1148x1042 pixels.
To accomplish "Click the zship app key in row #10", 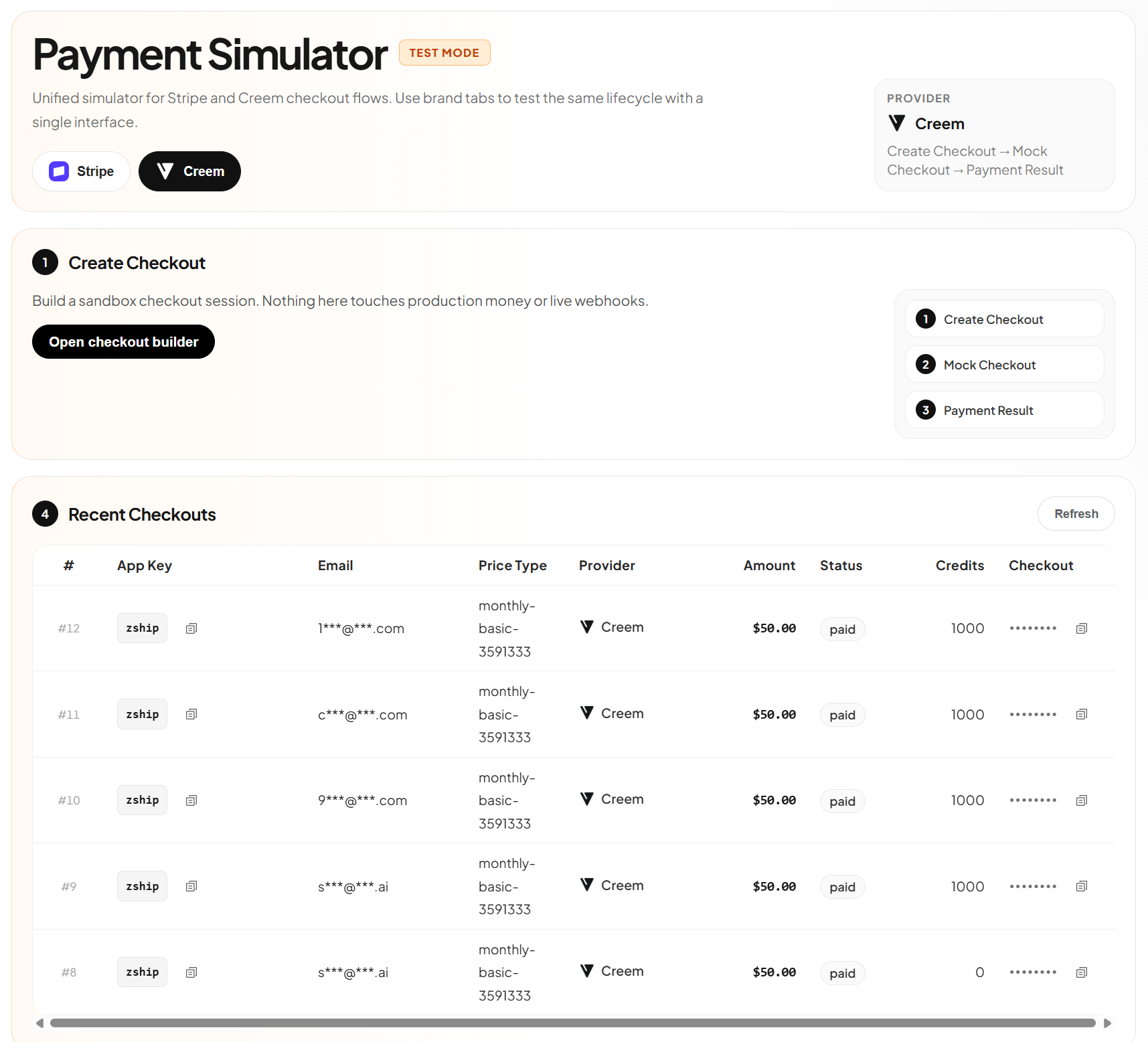I will coord(142,800).
